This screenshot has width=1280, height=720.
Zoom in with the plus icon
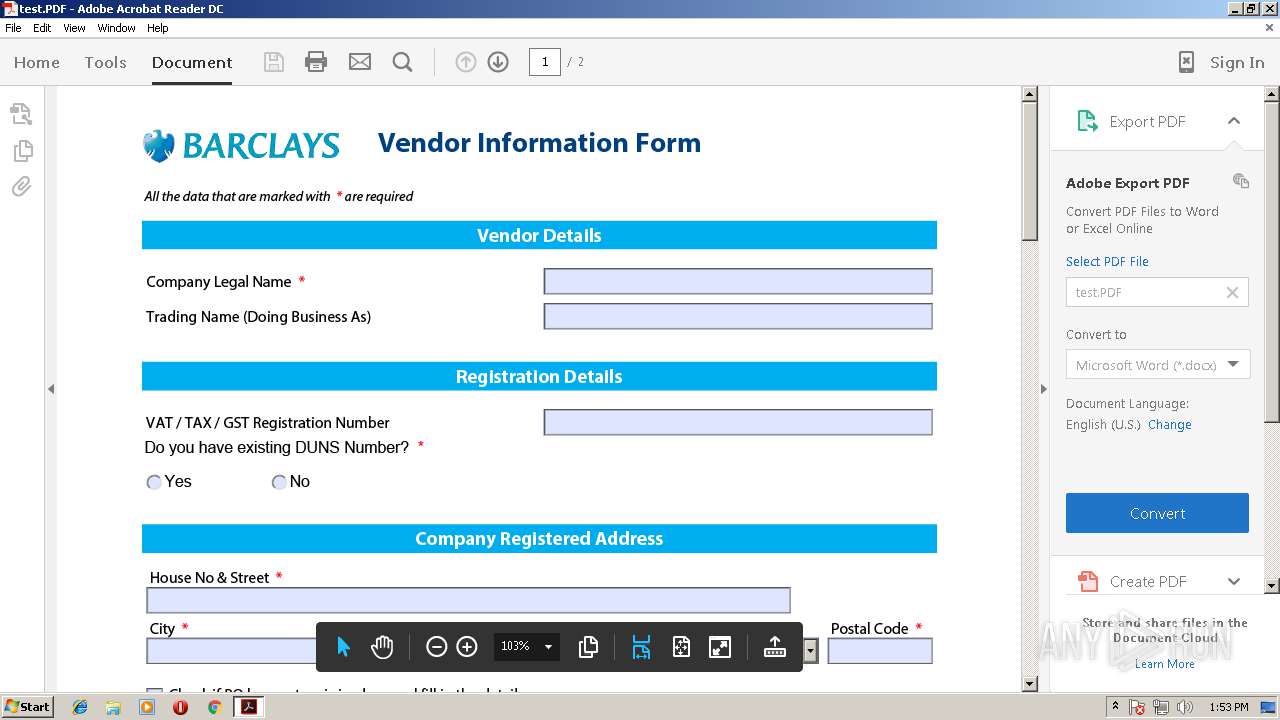point(467,647)
